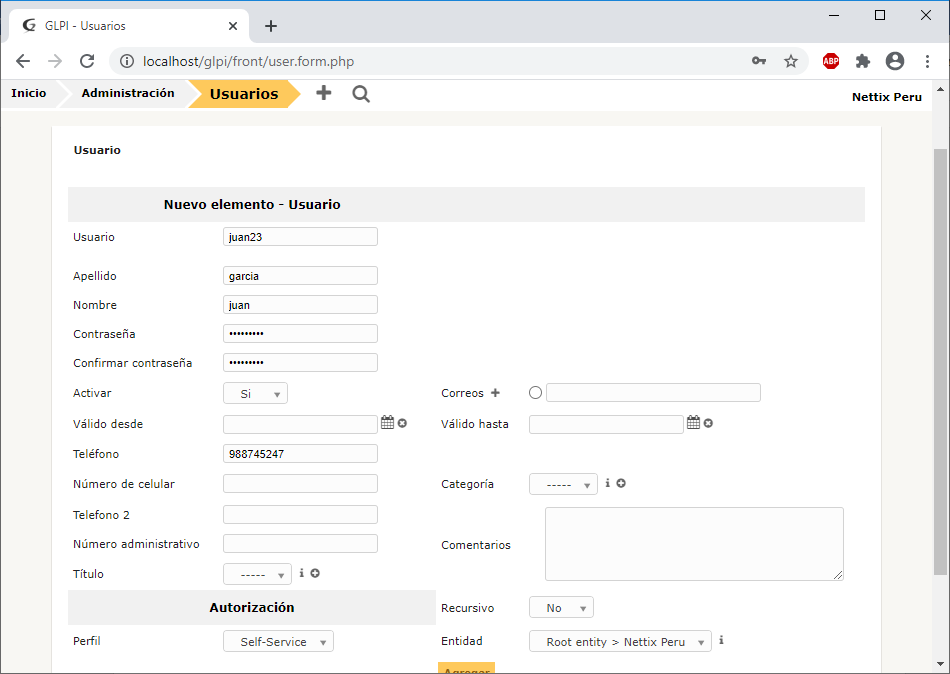Open the Entidad dropdown list

(x=620, y=642)
